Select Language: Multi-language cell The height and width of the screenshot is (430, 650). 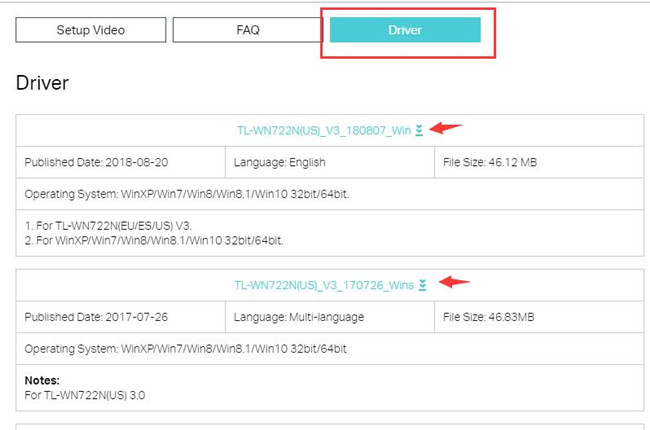point(330,317)
